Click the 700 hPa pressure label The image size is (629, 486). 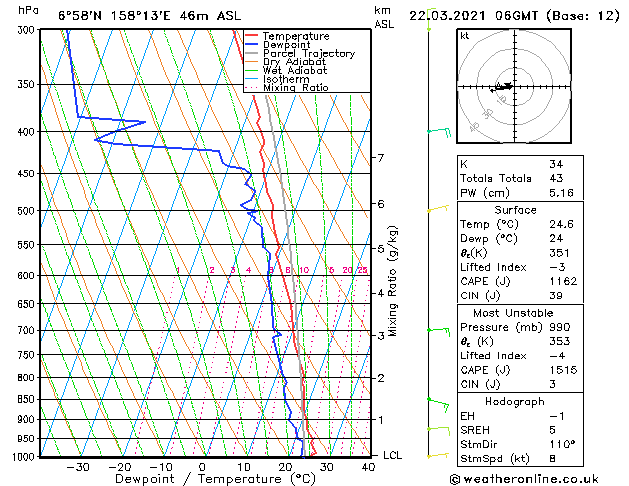point(28,330)
